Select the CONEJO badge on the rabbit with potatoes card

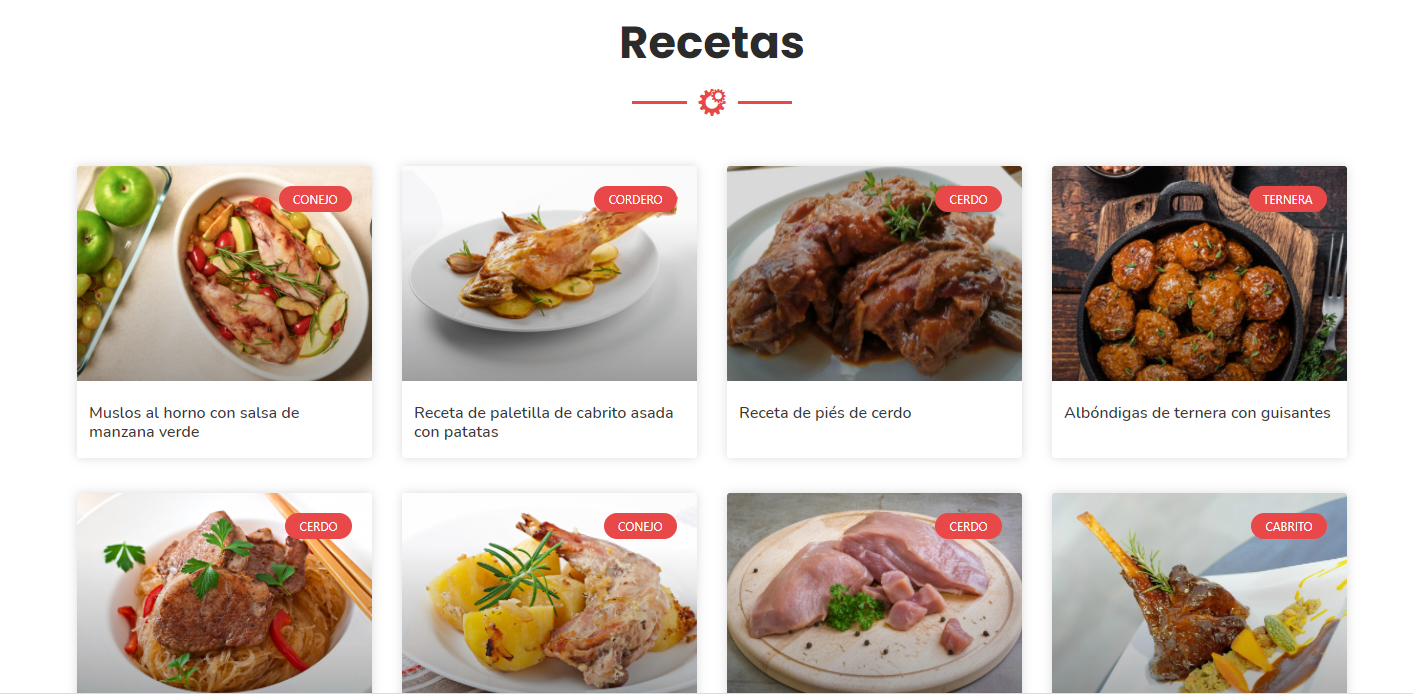click(x=640, y=526)
